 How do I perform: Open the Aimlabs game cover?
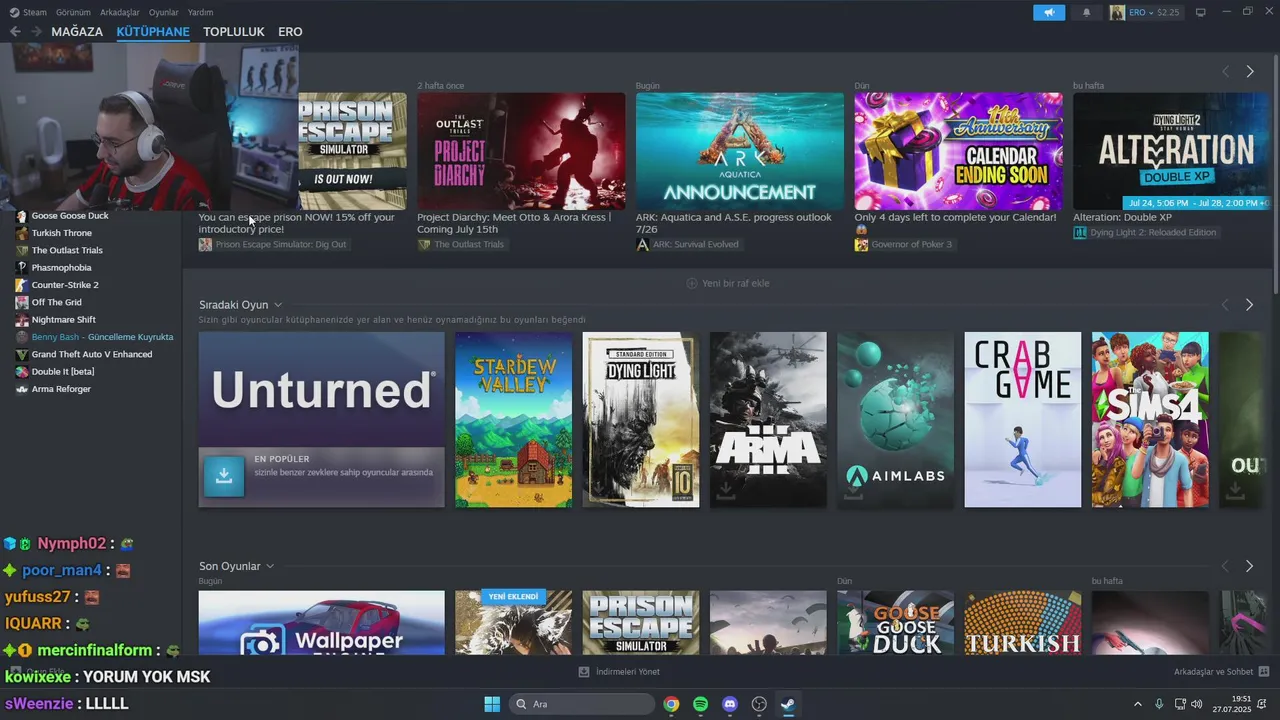coord(896,420)
